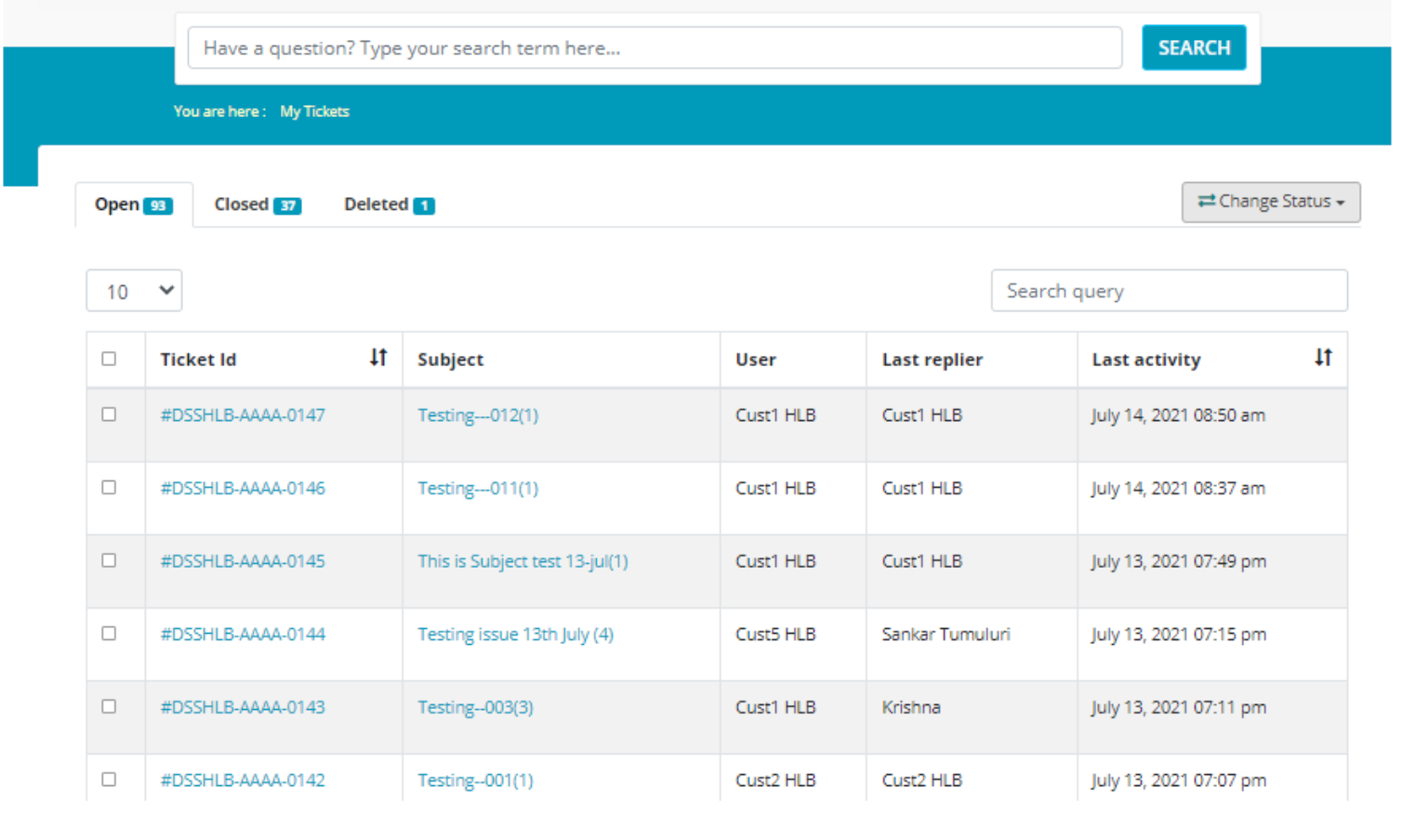Open subject 'Testing issue 13th July (4)'
The image size is (1402, 840).
(x=515, y=635)
